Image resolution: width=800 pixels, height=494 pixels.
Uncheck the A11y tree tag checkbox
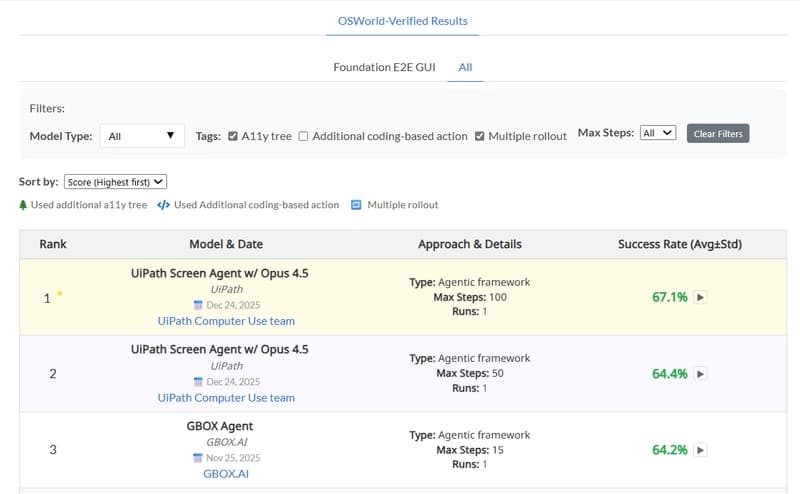point(233,136)
